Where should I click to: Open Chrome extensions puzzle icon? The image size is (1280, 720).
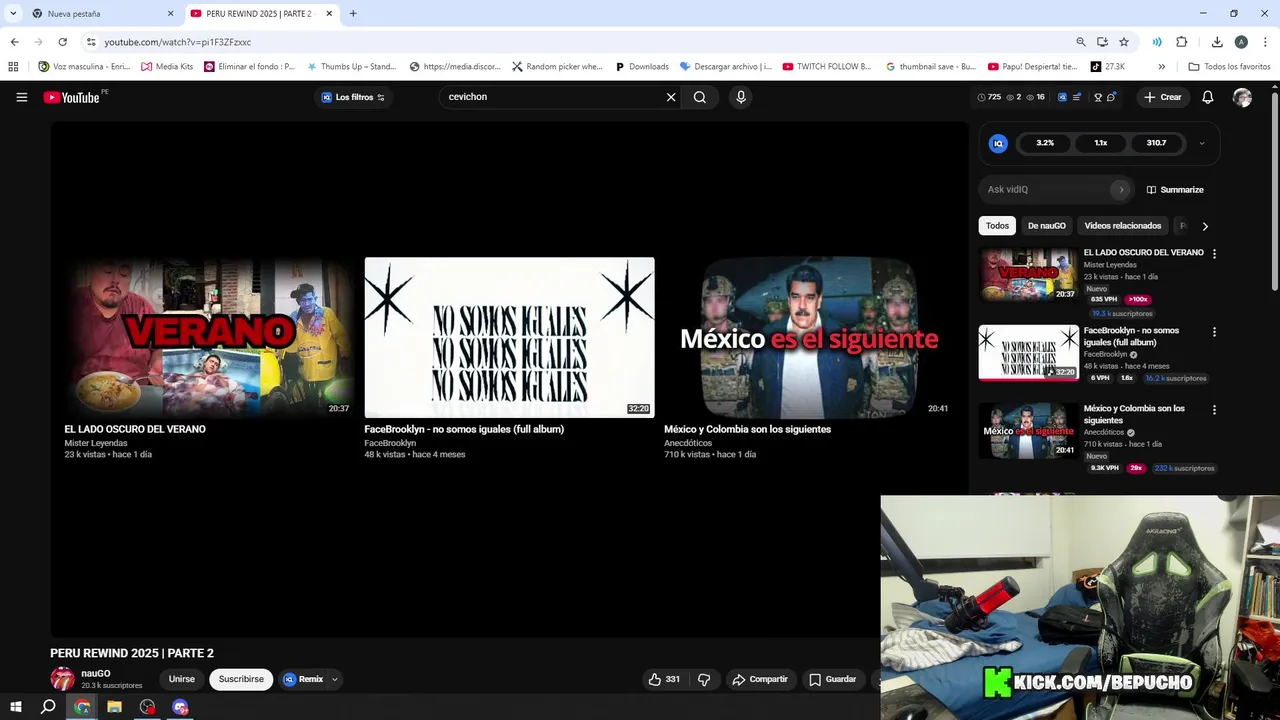1181,42
